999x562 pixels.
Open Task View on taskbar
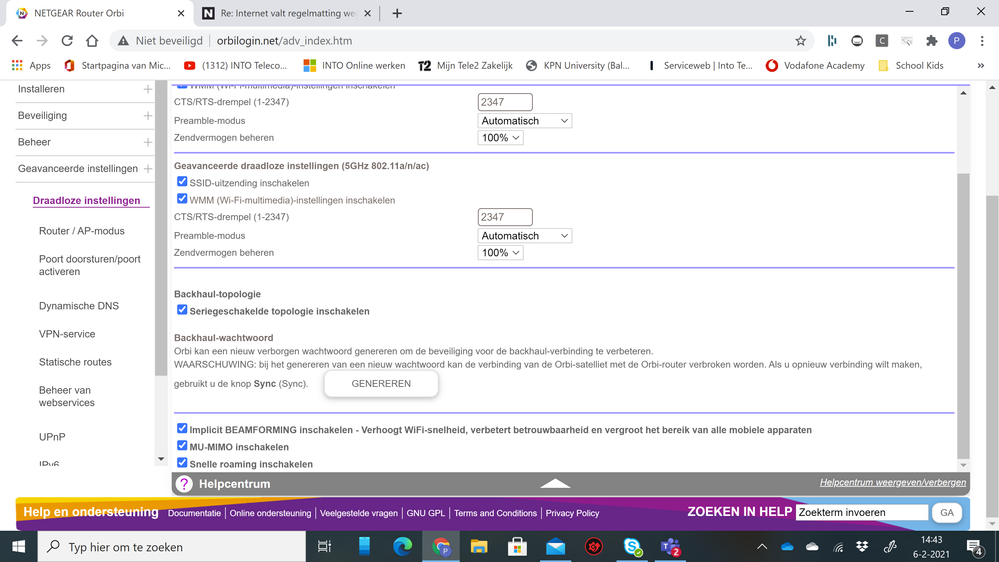[x=324, y=547]
